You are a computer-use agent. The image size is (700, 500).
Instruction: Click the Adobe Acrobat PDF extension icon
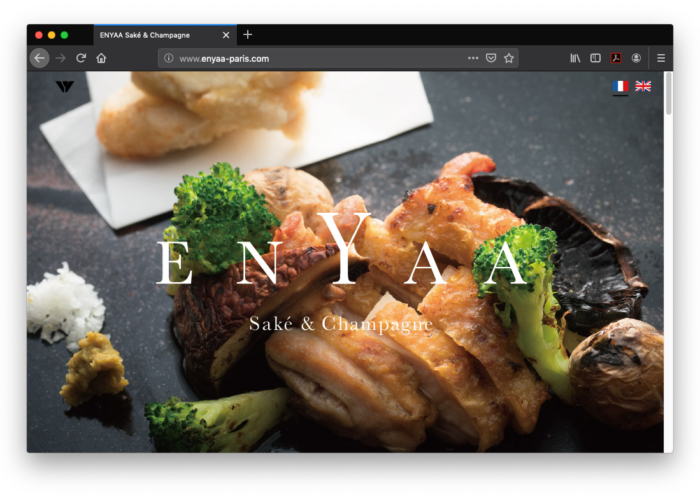[x=616, y=58]
